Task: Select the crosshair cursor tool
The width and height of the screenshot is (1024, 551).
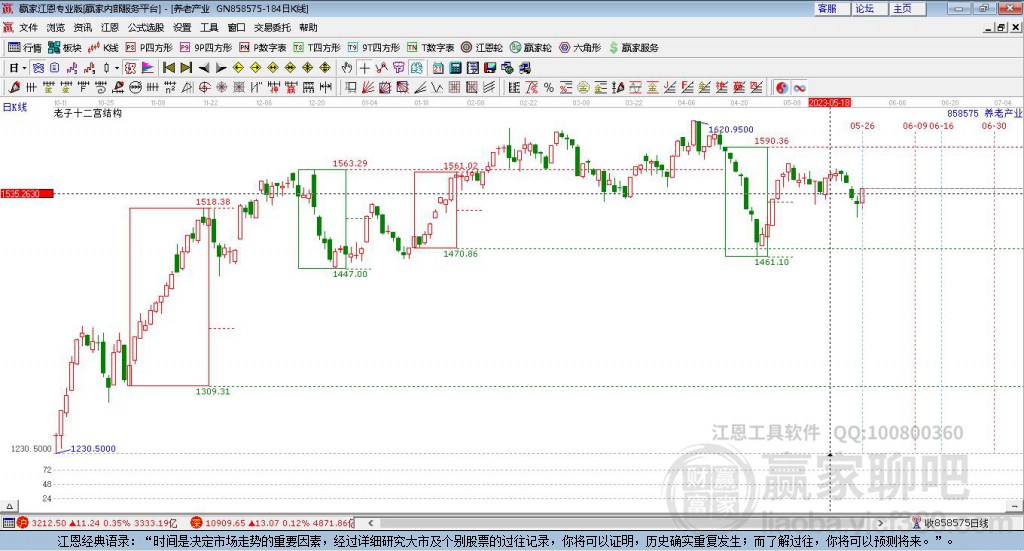Action: [x=365, y=68]
